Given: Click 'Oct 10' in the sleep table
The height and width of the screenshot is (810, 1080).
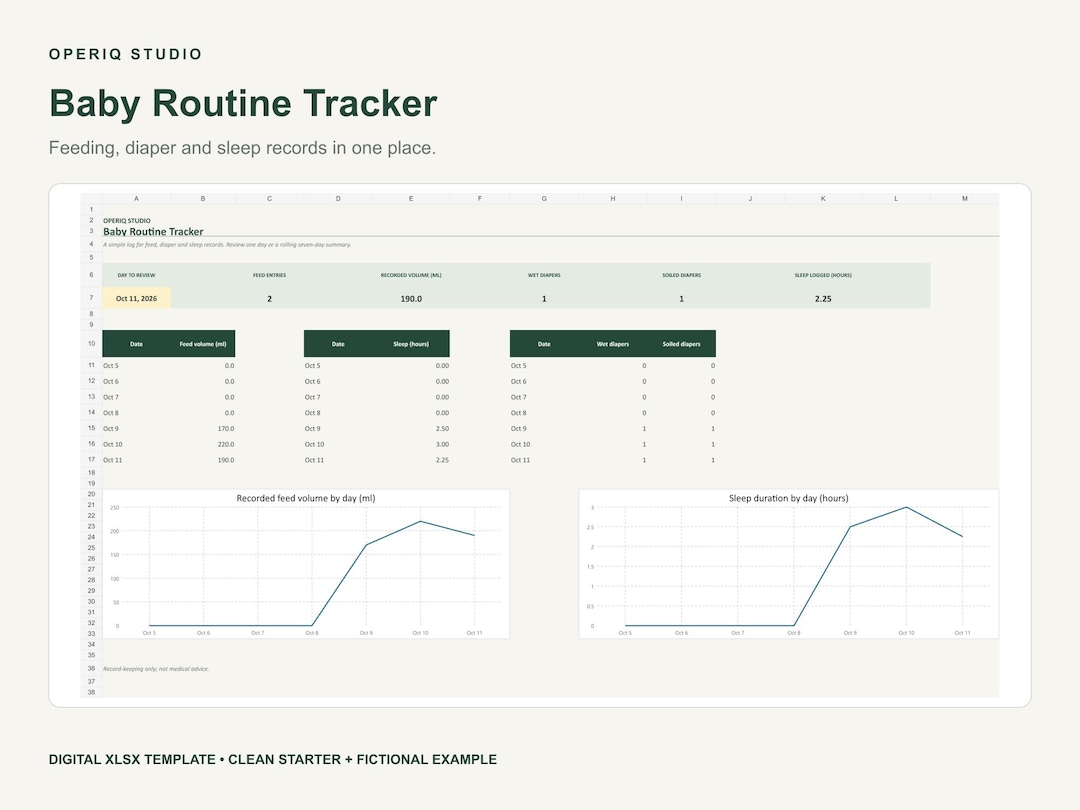Looking at the screenshot, I should point(315,444).
